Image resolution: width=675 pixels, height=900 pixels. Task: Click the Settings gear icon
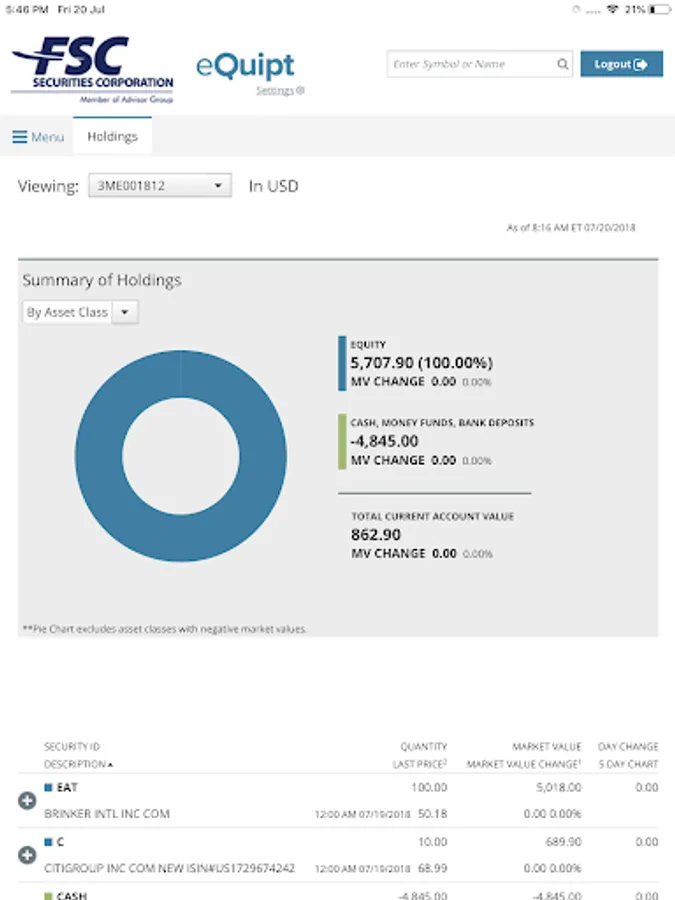pos(300,91)
